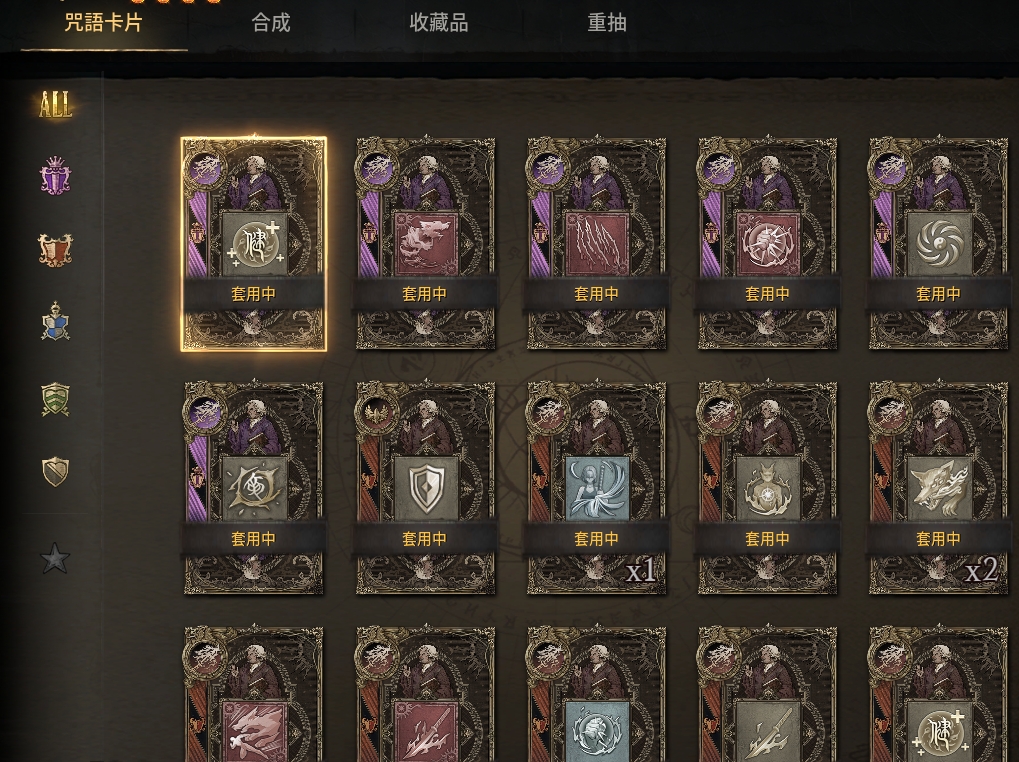Pick the red wolf-head spell card
Image resolution: width=1019 pixels, height=762 pixels.
coord(425,244)
